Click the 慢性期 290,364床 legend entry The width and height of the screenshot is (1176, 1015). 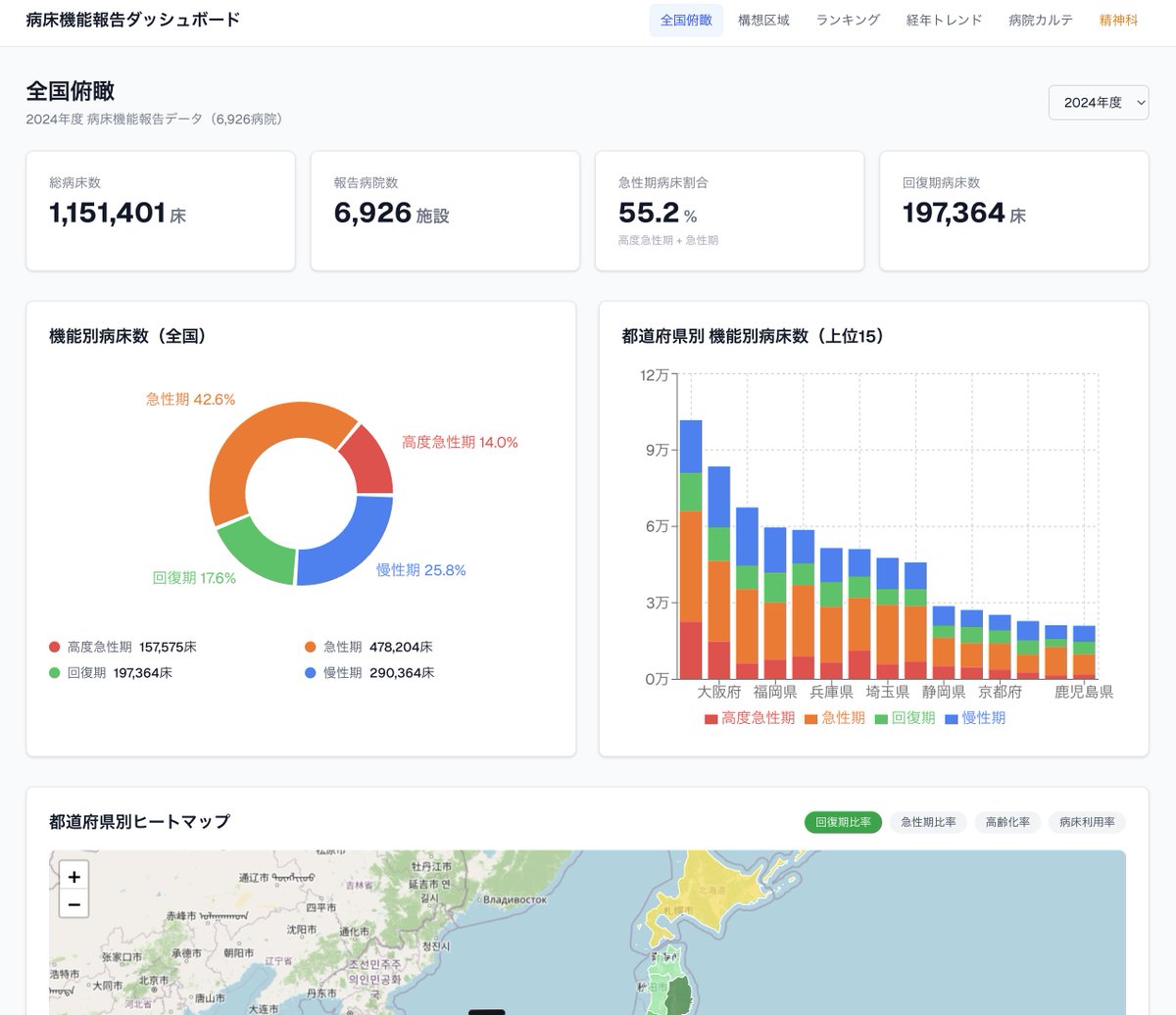pyautogui.click(x=369, y=673)
